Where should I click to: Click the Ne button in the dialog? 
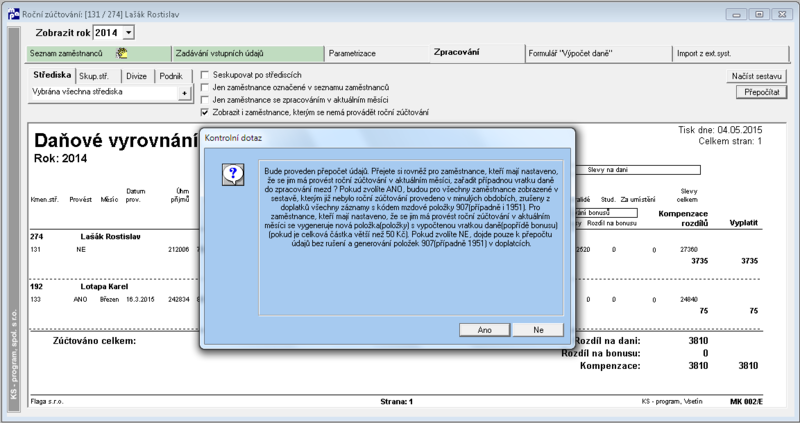(x=538, y=330)
